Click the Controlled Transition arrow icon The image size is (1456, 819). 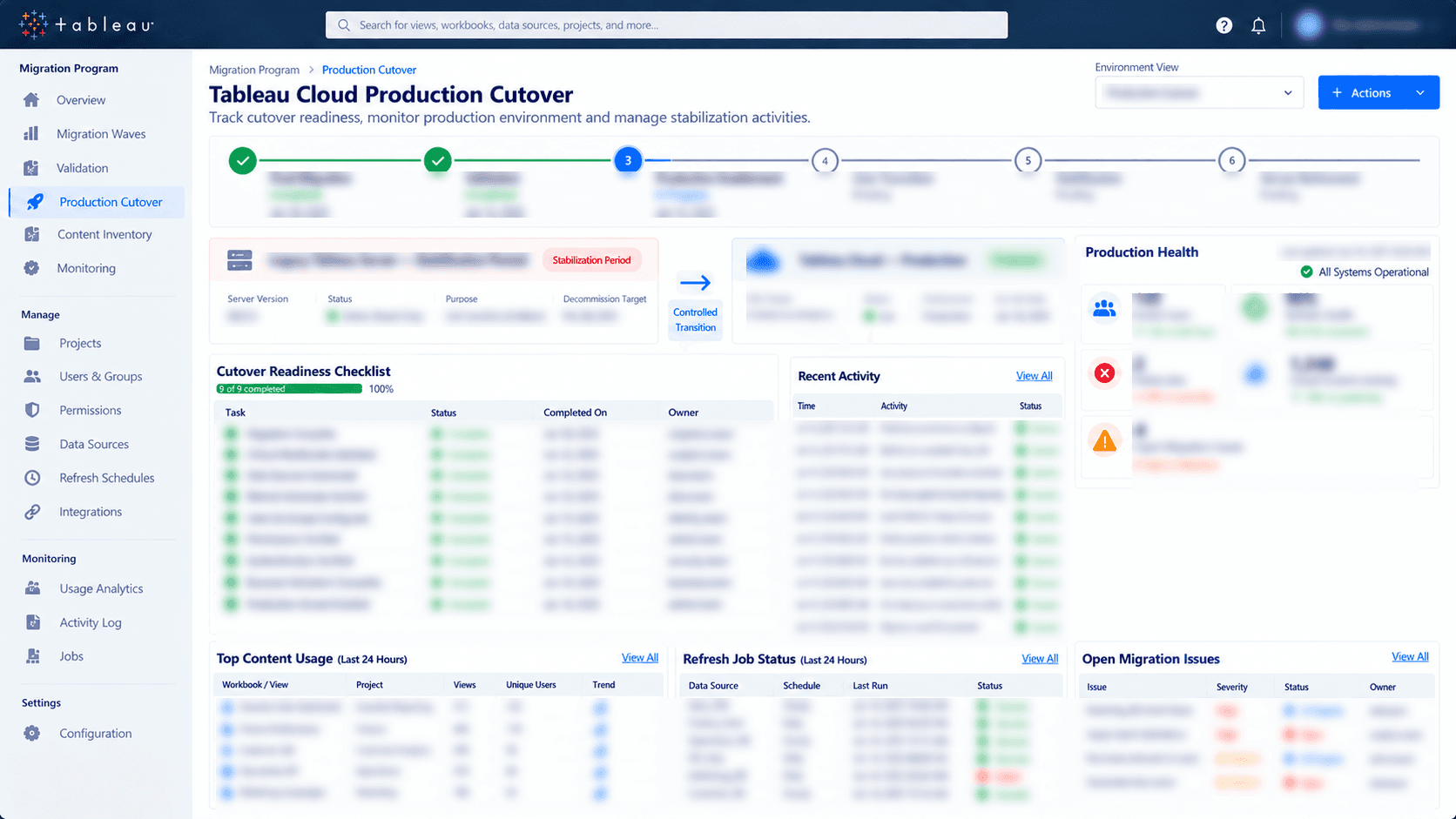(695, 283)
